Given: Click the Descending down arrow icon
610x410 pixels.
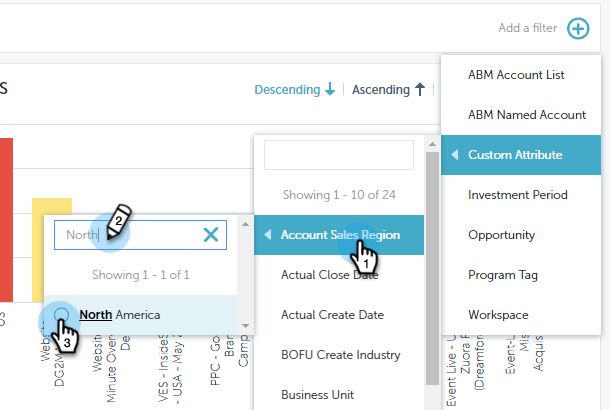Looking at the screenshot, I should pyautogui.click(x=330, y=90).
